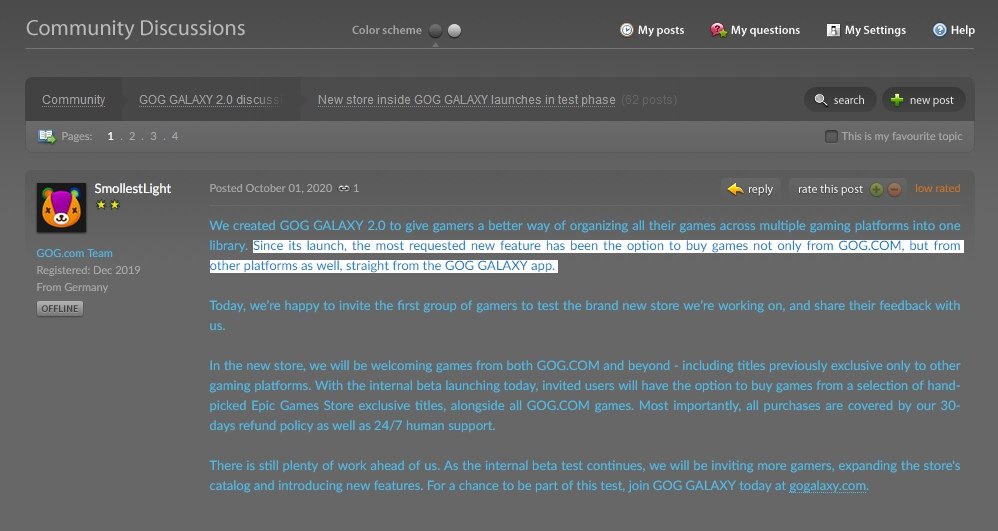Click the My posts clock icon
Viewport: 998px width, 531px height.
click(x=627, y=30)
